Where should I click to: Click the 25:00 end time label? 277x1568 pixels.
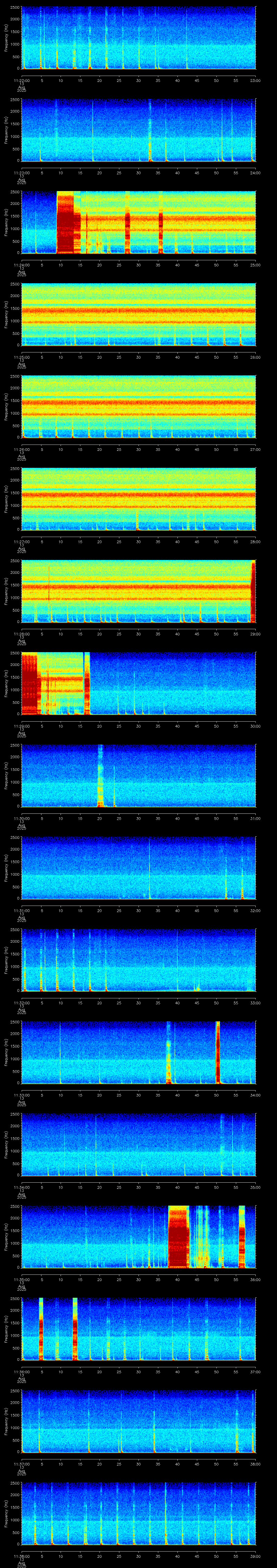(x=256, y=265)
